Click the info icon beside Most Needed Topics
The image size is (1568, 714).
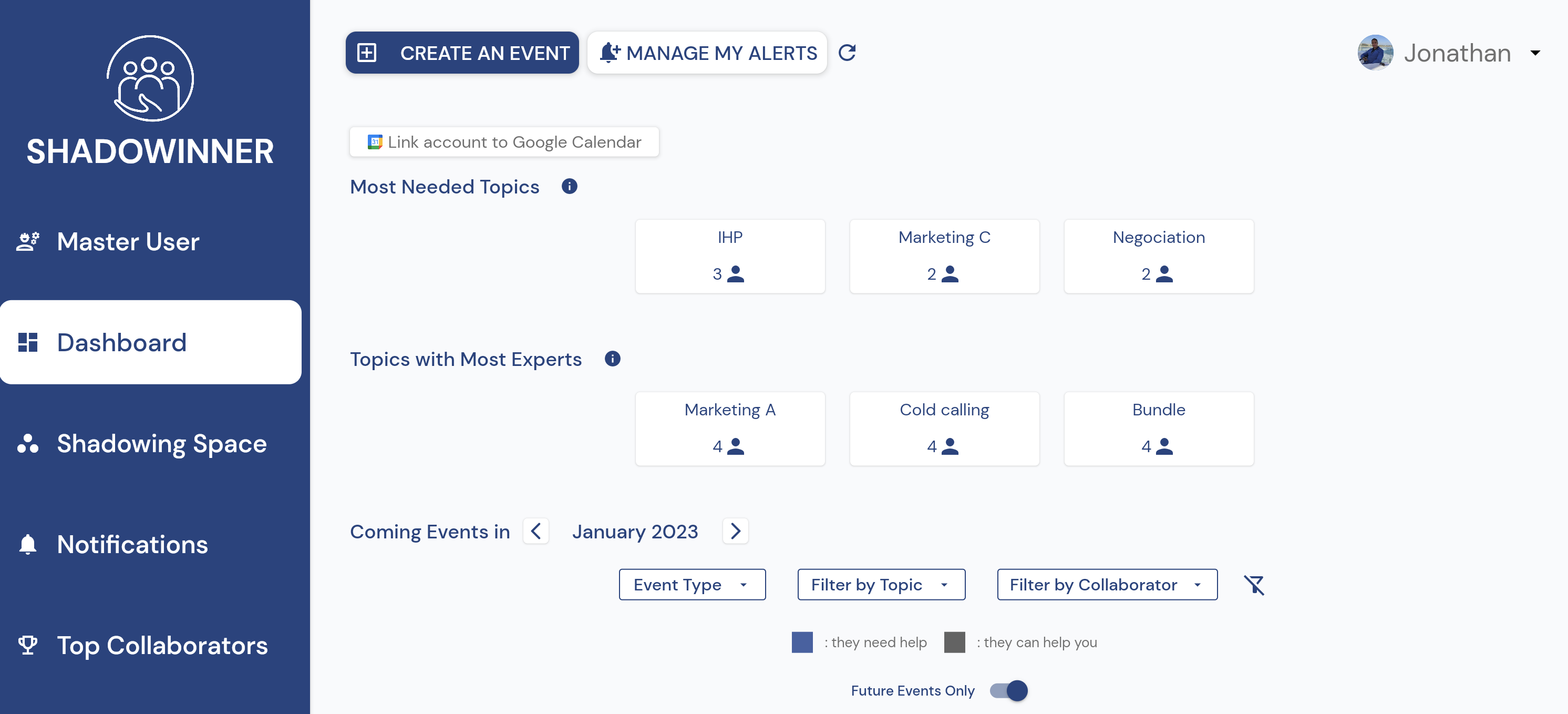point(569,187)
